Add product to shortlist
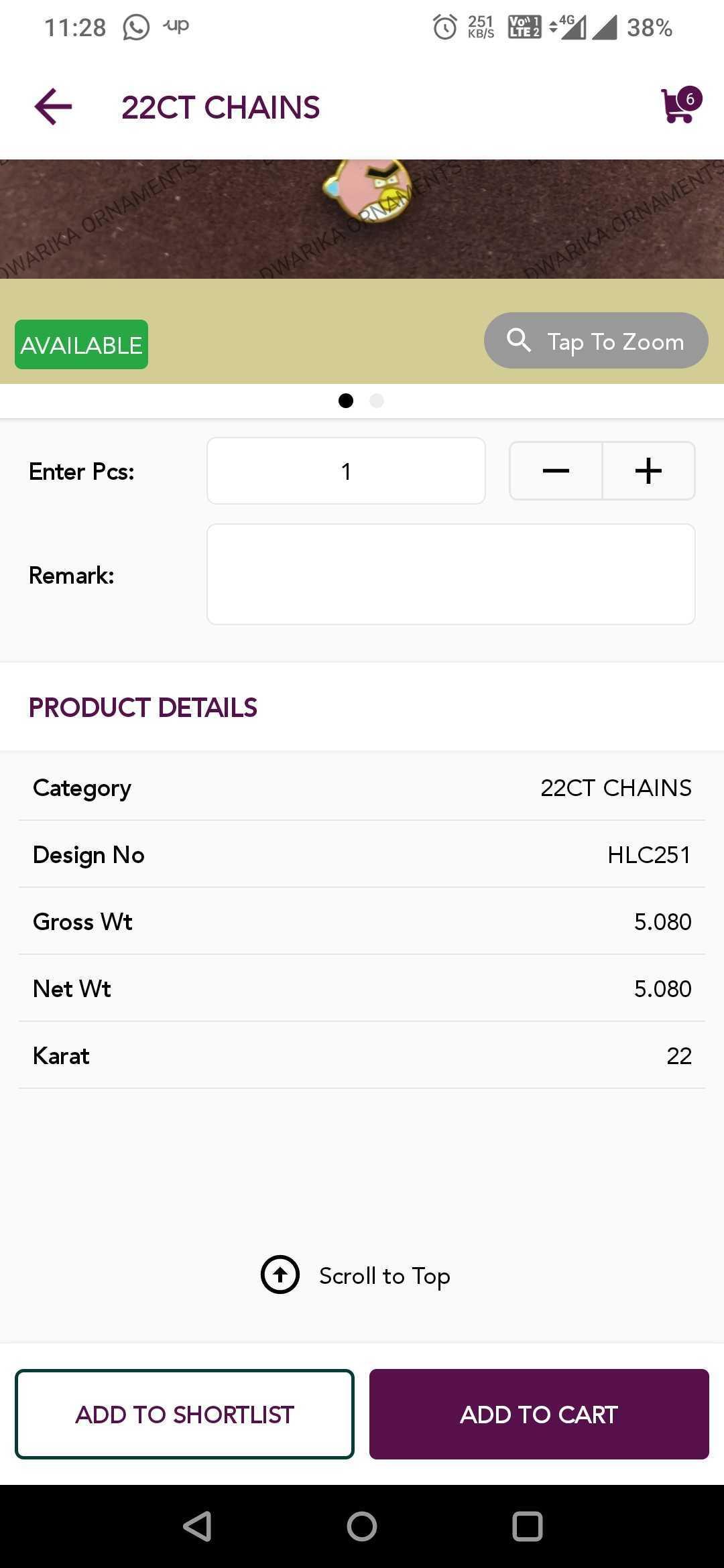Viewport: 724px width, 1568px height. [x=184, y=1414]
